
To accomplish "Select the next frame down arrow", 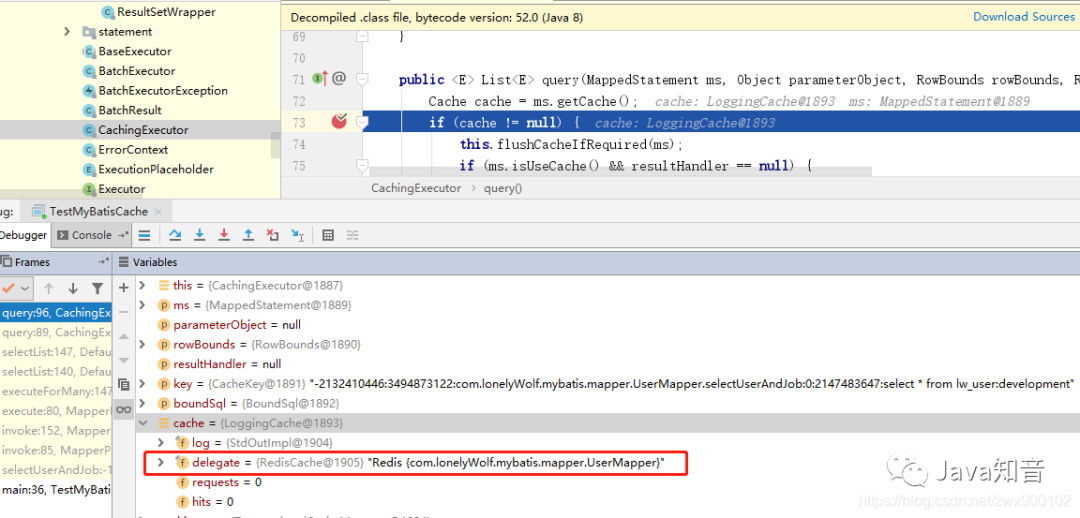I will [73, 288].
